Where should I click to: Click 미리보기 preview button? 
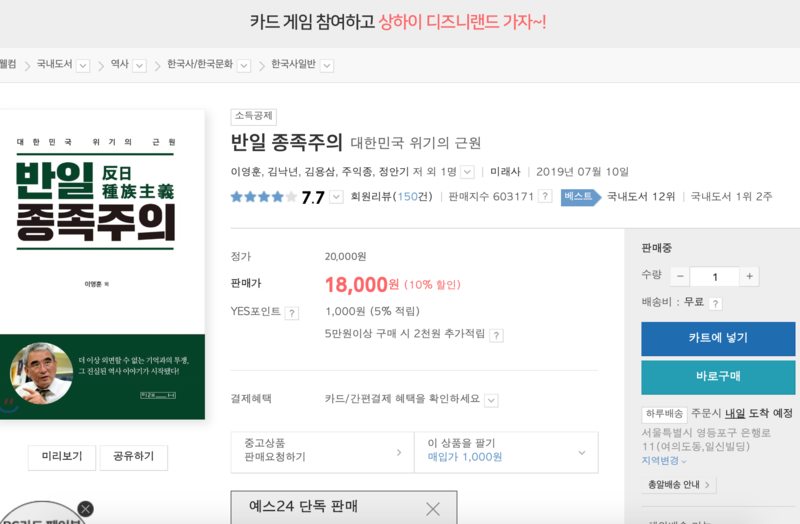(62, 457)
